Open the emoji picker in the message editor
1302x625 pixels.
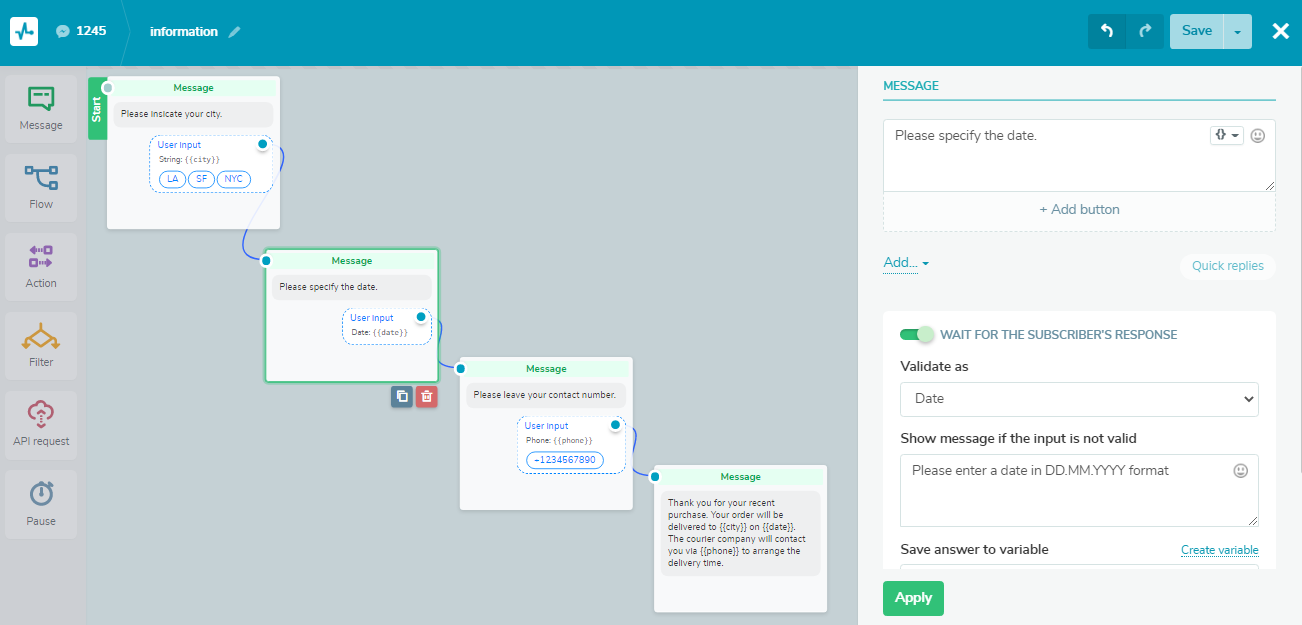1257,135
